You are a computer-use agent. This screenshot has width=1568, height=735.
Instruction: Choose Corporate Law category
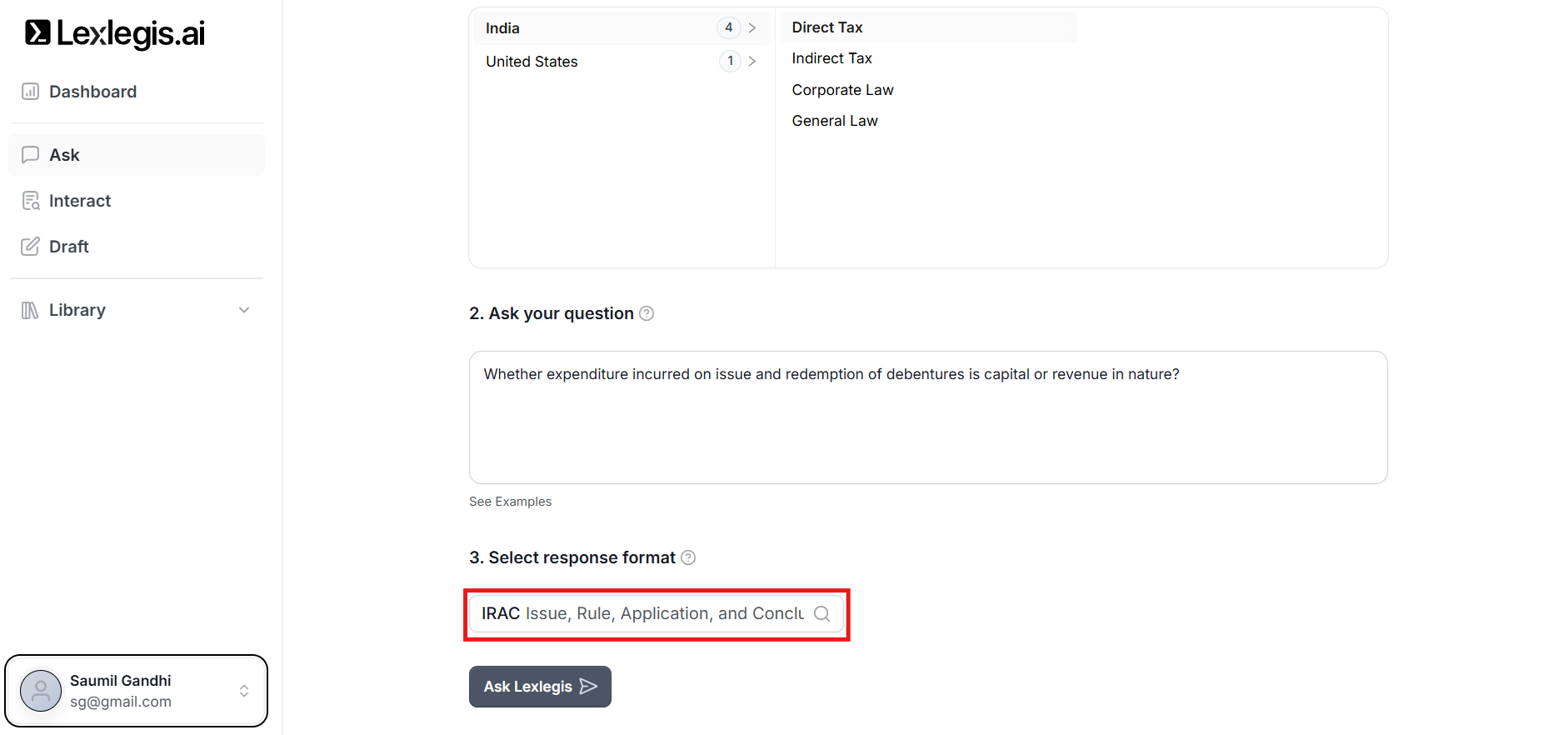pyautogui.click(x=842, y=90)
